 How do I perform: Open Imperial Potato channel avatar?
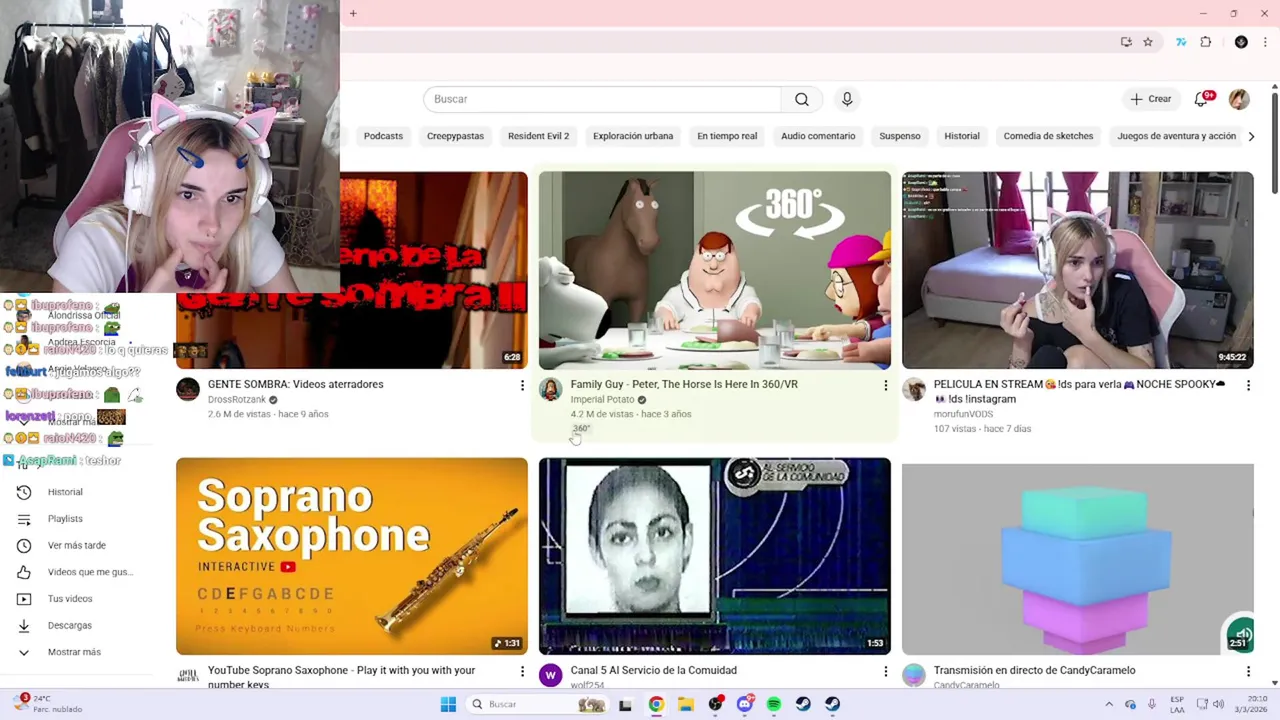click(x=550, y=390)
